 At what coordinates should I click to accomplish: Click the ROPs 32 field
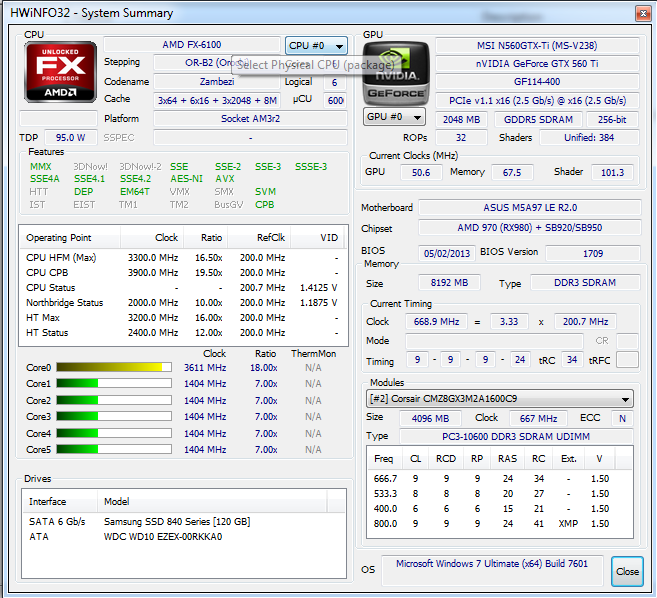461,137
